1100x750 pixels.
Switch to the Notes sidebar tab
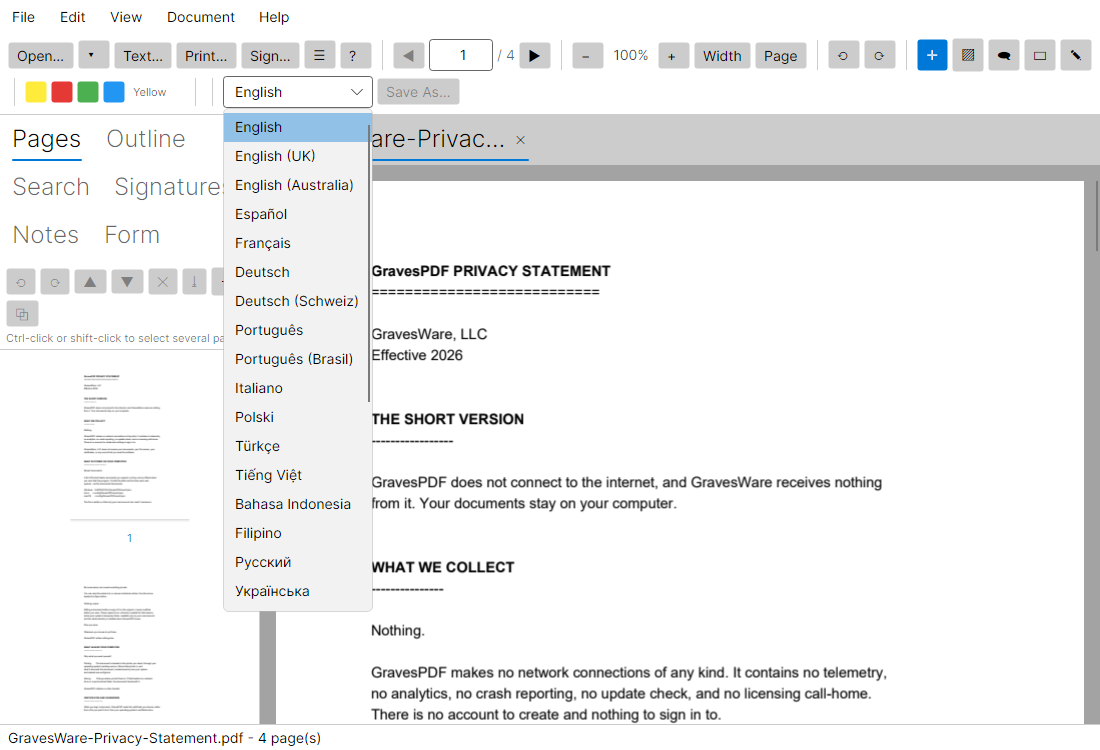click(46, 234)
